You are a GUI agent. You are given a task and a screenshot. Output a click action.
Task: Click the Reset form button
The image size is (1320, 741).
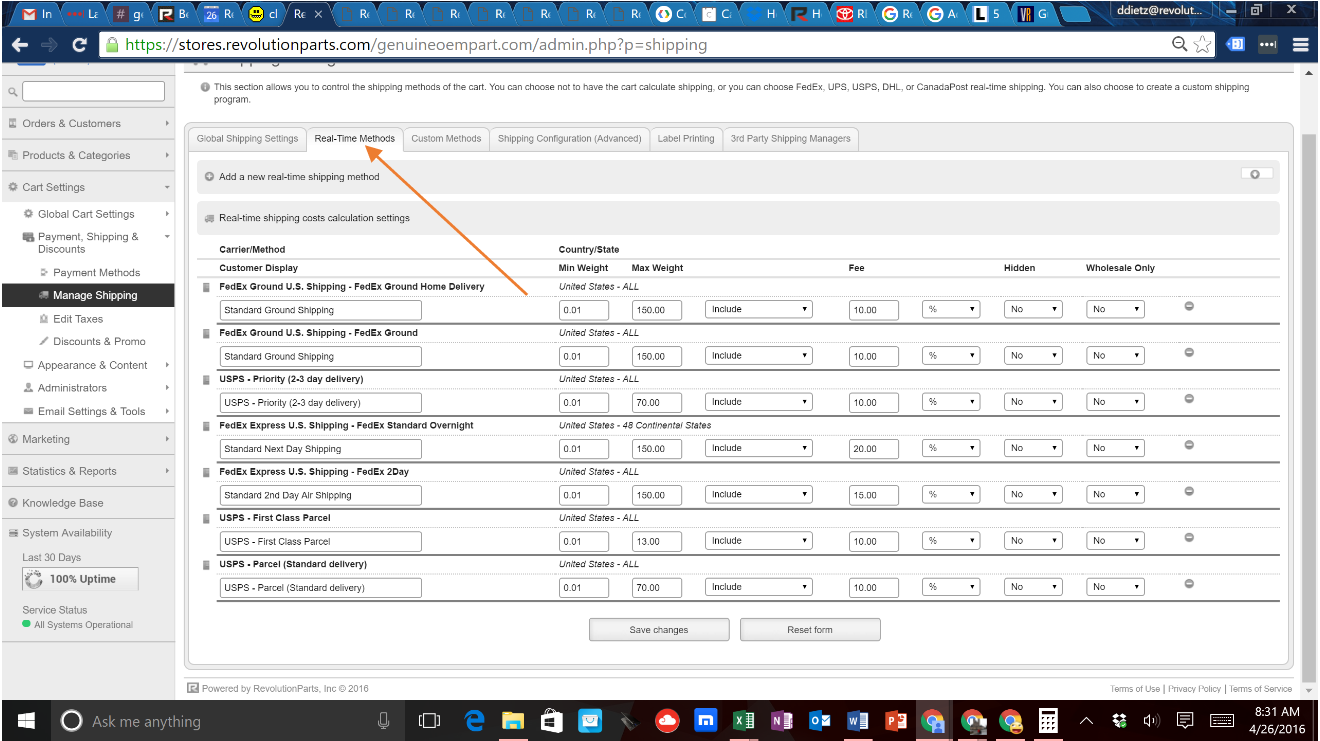(810, 630)
